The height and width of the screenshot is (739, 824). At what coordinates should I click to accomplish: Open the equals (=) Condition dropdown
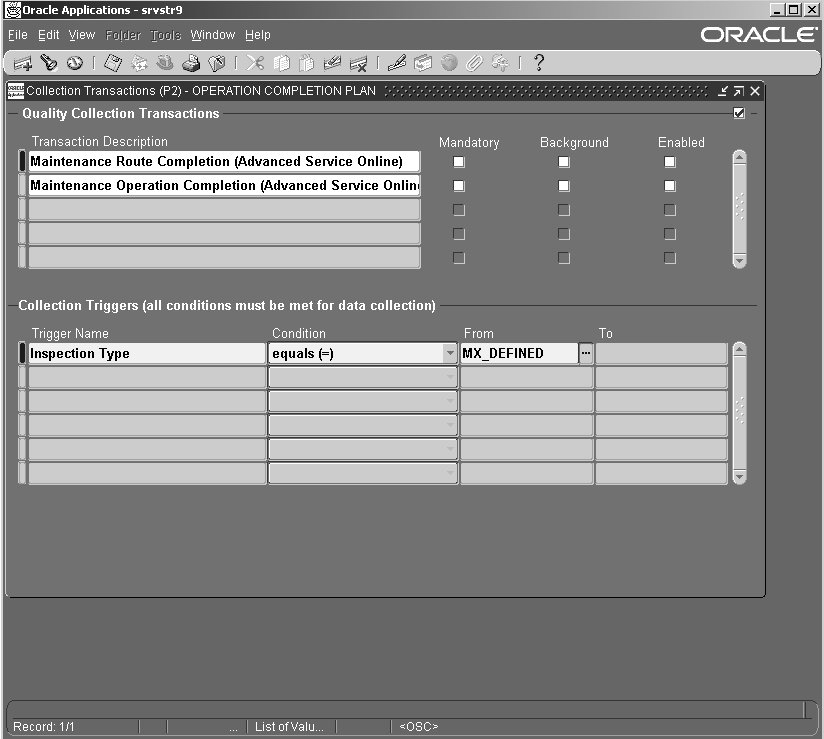tap(450, 353)
